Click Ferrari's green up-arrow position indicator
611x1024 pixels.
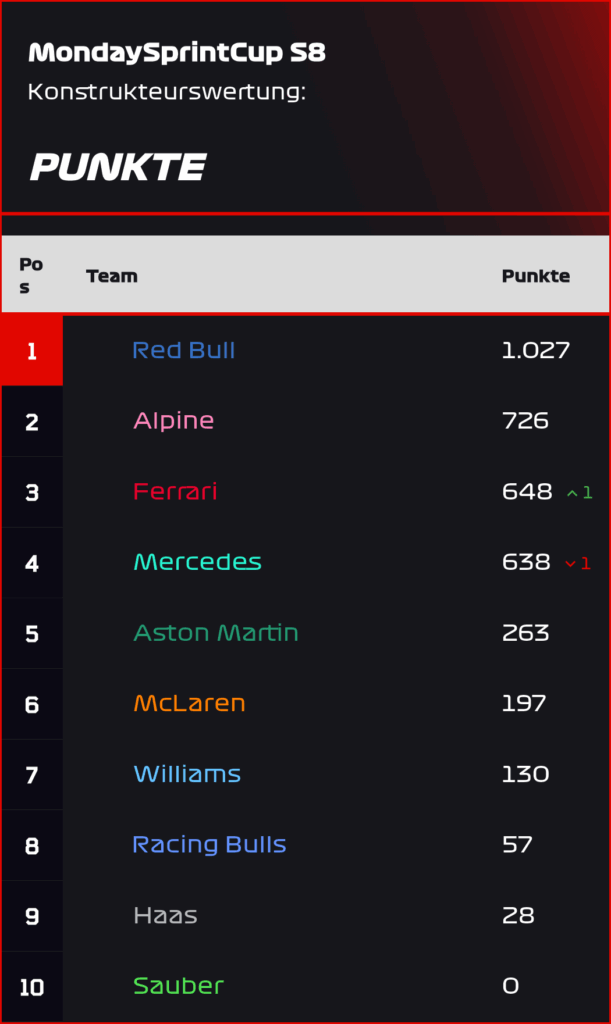click(579, 492)
